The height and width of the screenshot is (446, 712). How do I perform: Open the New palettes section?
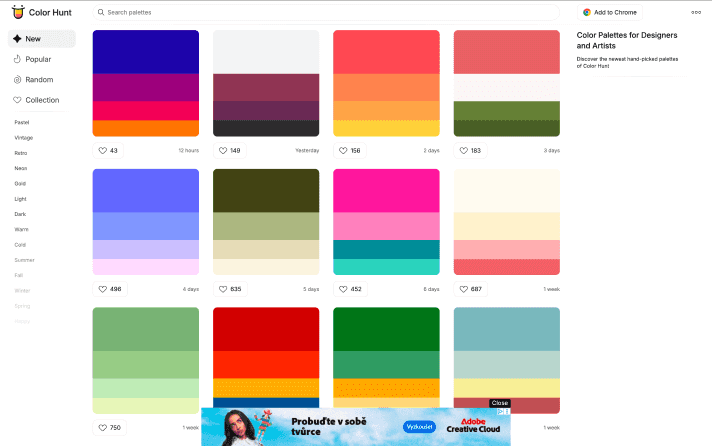(x=42, y=39)
